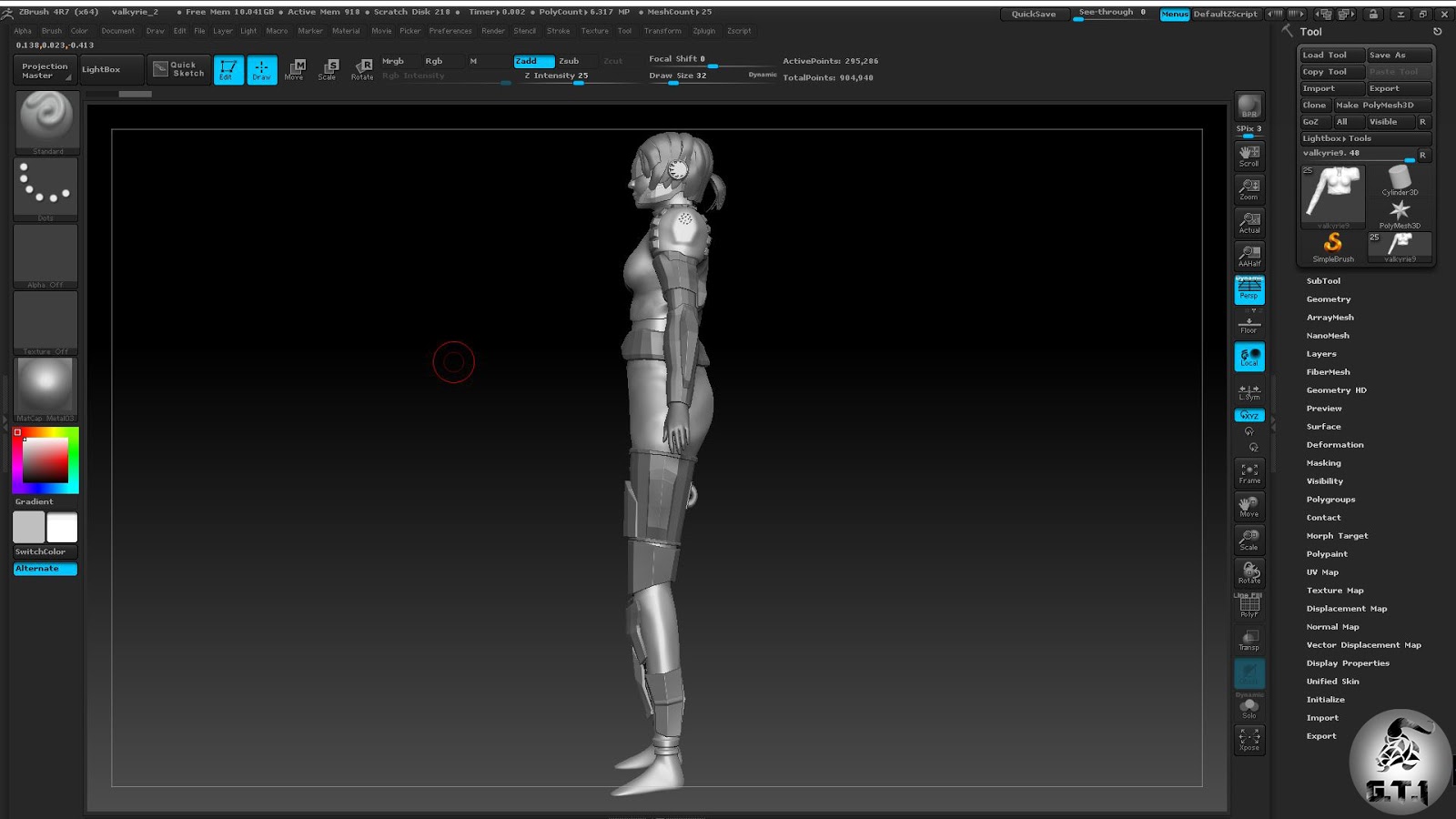Click the AAHalf antialiasing icon
This screenshot has height=819, width=1456.
1248,255
